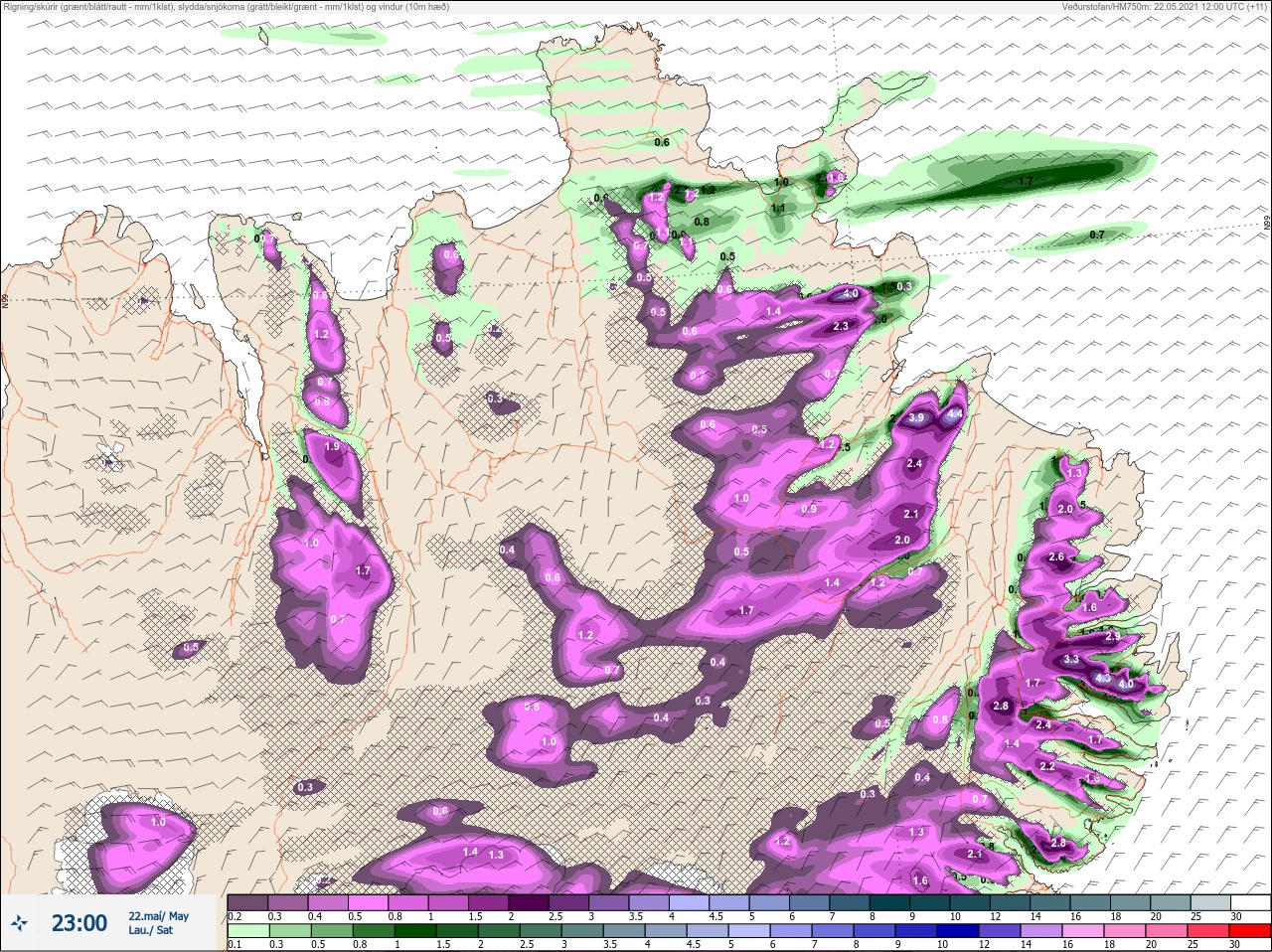Click the 3.9 precipitation value on the map
Viewport: 1272px width, 952px height.
point(916,418)
